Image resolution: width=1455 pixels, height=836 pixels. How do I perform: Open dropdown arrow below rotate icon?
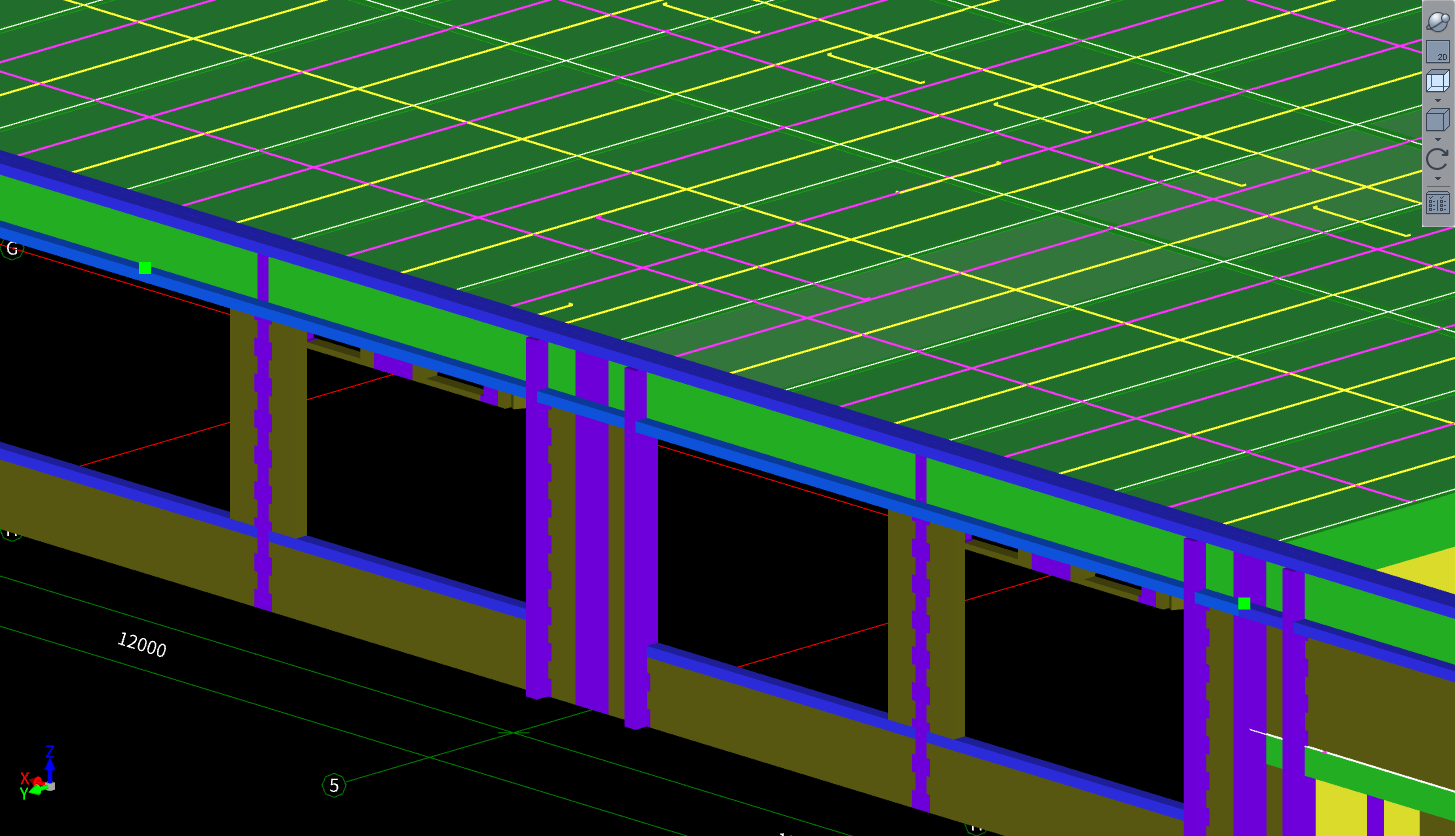(x=1438, y=179)
